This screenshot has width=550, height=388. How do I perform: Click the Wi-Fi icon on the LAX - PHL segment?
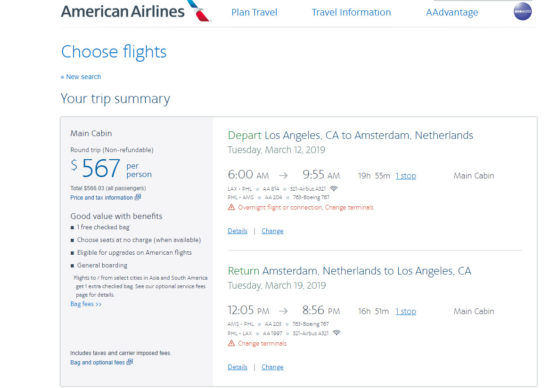tap(334, 189)
